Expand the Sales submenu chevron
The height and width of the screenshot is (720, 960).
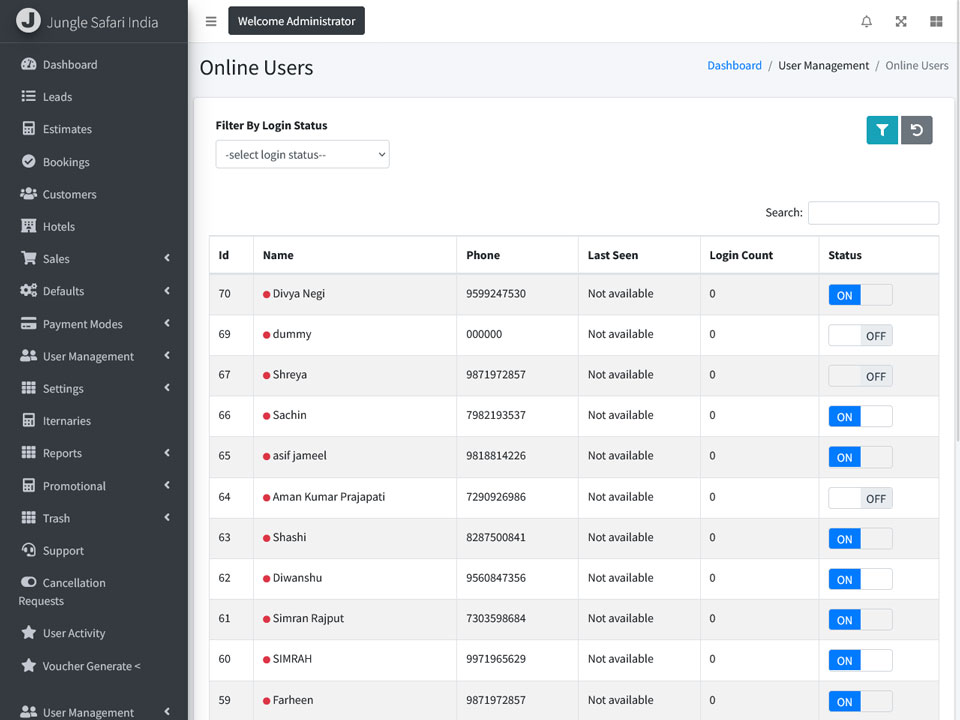(x=167, y=258)
